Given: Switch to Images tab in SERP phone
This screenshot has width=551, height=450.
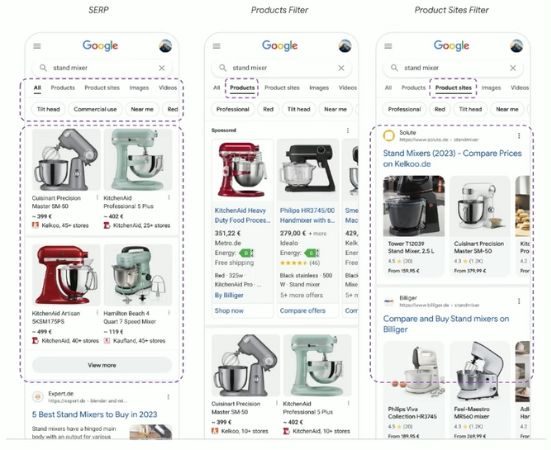Looking at the screenshot, I should tap(139, 88).
